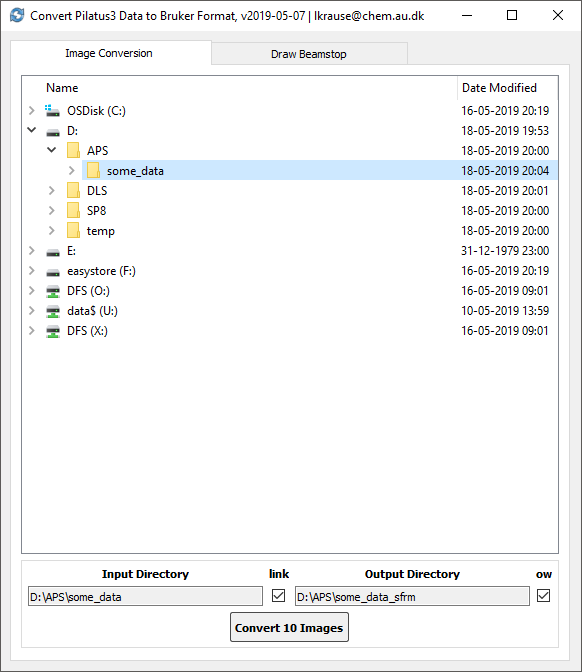Click the Convert 10 Images button

[289, 627]
